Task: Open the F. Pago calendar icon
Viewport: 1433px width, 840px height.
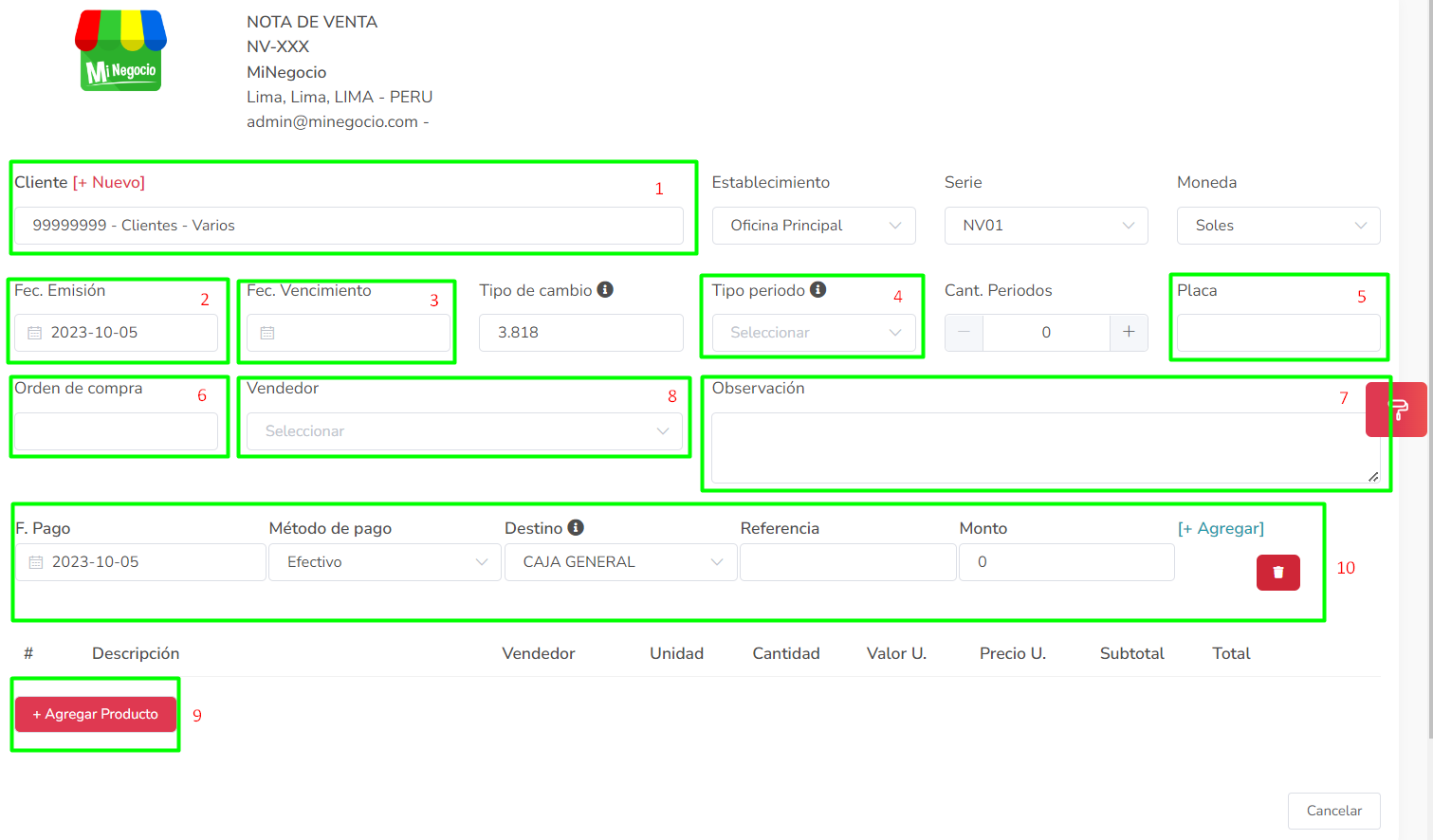Action: (36, 562)
